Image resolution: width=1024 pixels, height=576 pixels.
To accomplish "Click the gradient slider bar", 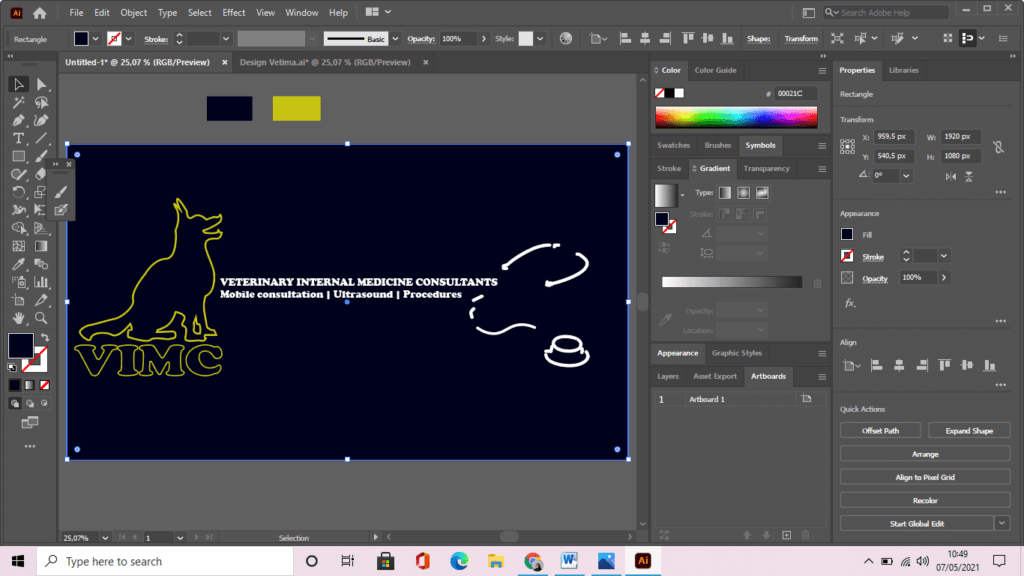I will 731,282.
